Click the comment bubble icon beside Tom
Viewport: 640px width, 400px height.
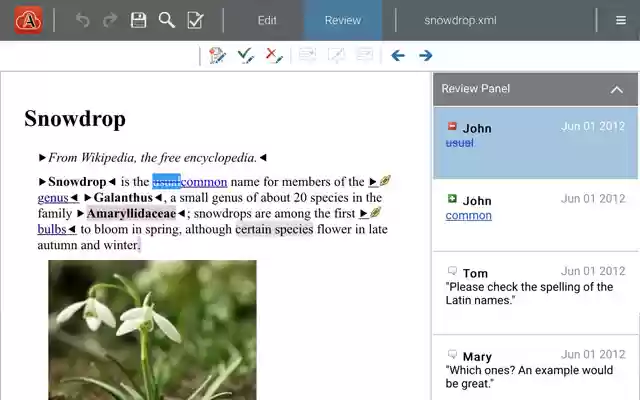tap(452, 271)
